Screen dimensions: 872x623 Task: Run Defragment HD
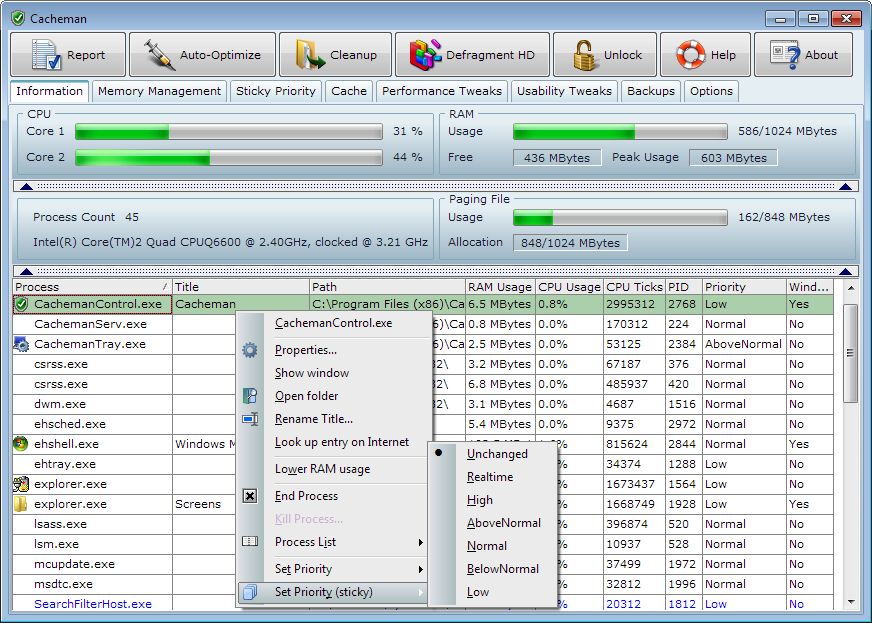[470, 55]
